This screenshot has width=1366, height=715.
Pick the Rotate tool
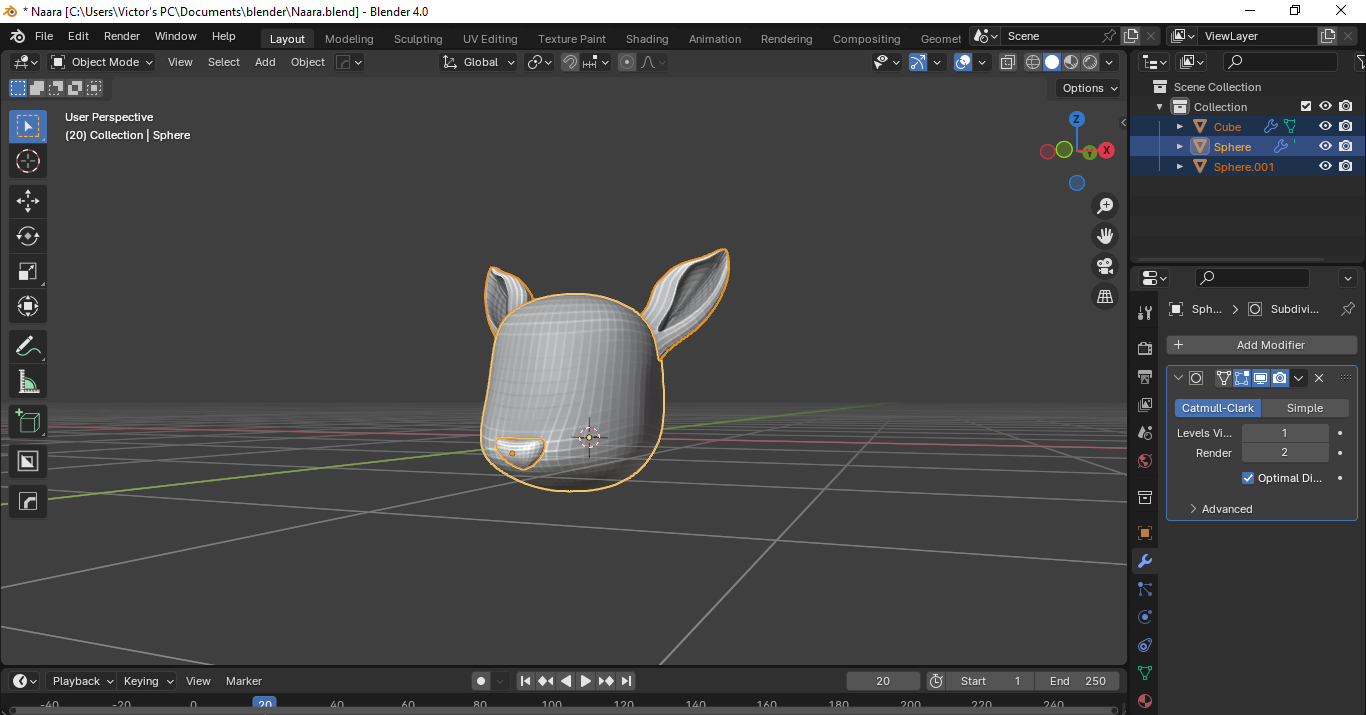[28, 236]
